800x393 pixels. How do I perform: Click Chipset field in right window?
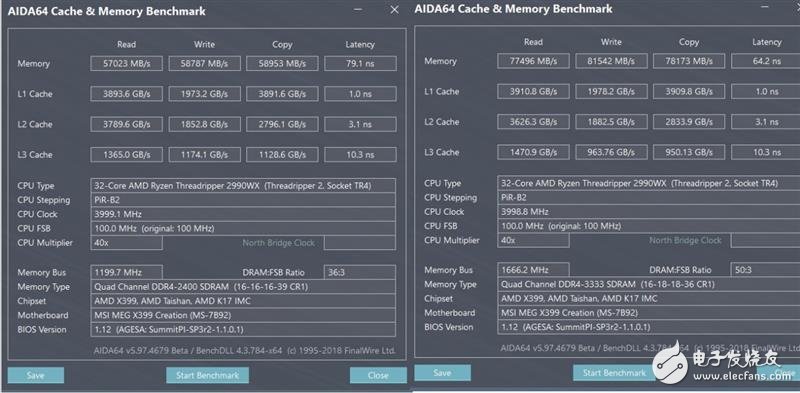(648, 299)
